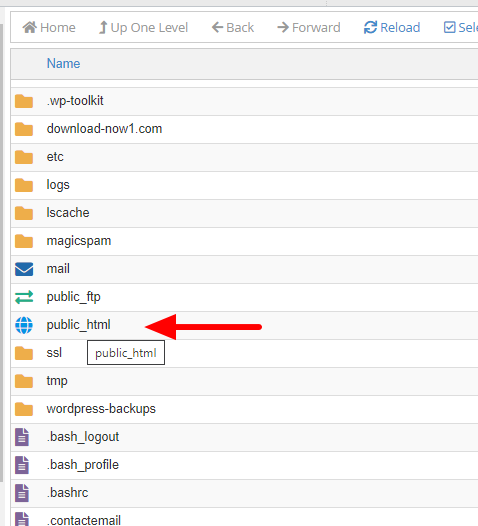Reload the file listing
The image size is (478, 526).
click(392, 28)
